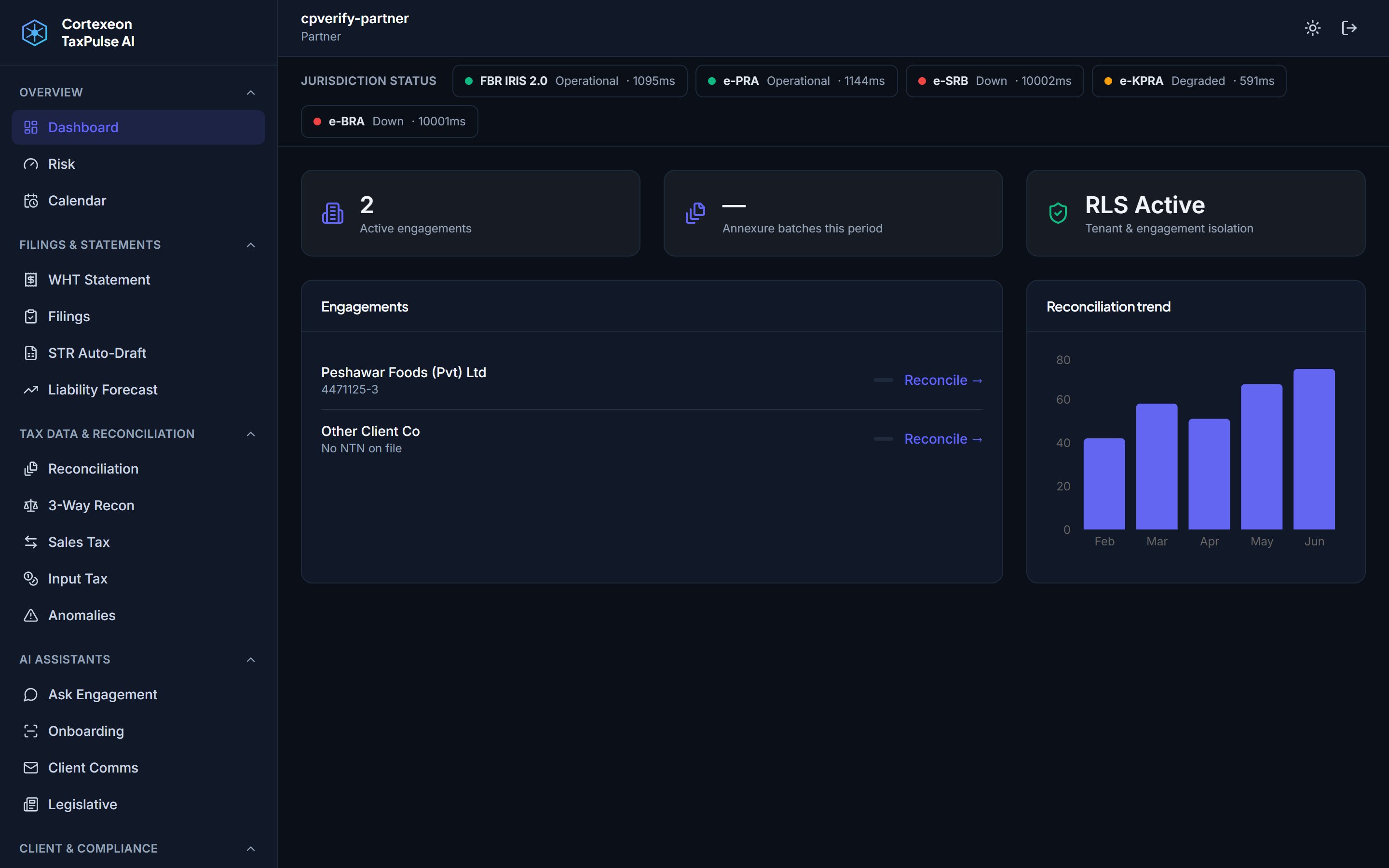Click the Filings clipboard icon
This screenshot has height=868, width=1389.
[x=31, y=316]
